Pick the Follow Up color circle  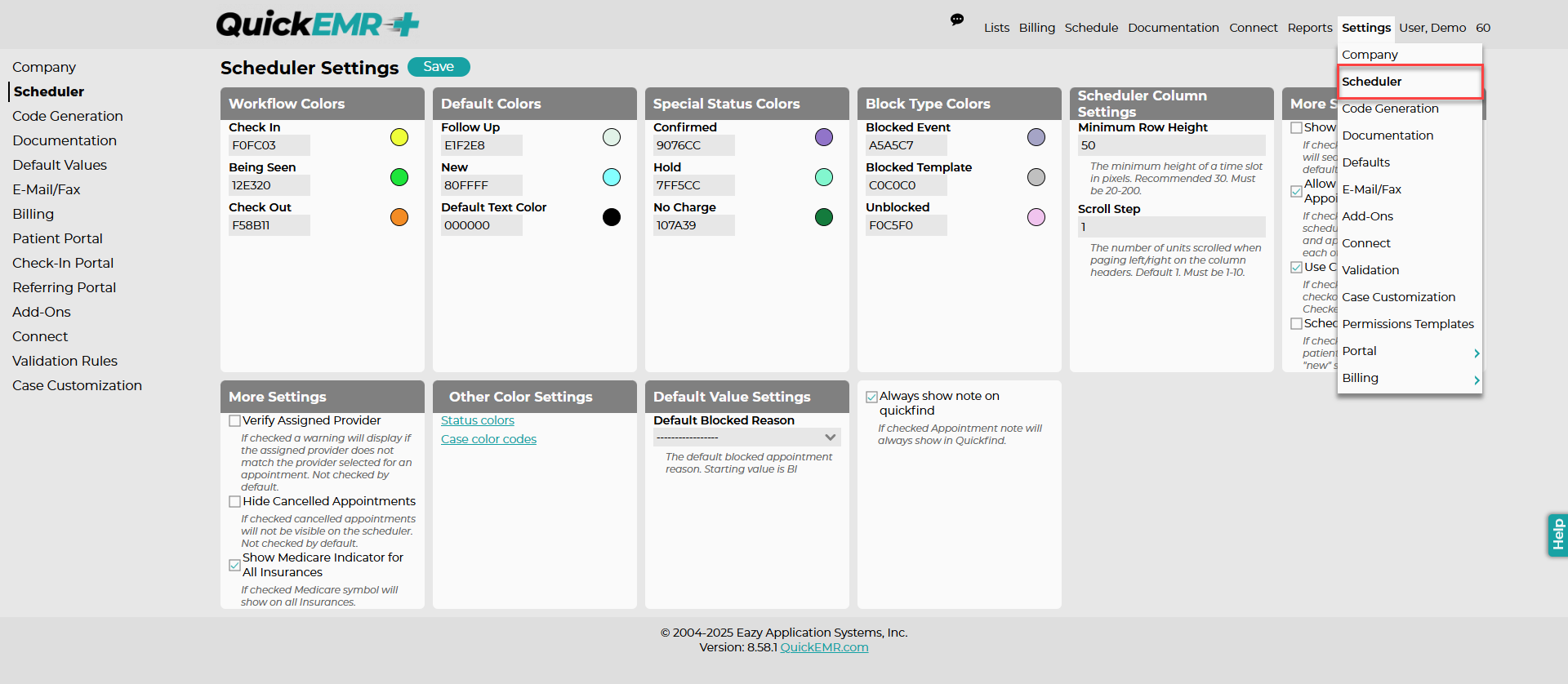(612, 137)
